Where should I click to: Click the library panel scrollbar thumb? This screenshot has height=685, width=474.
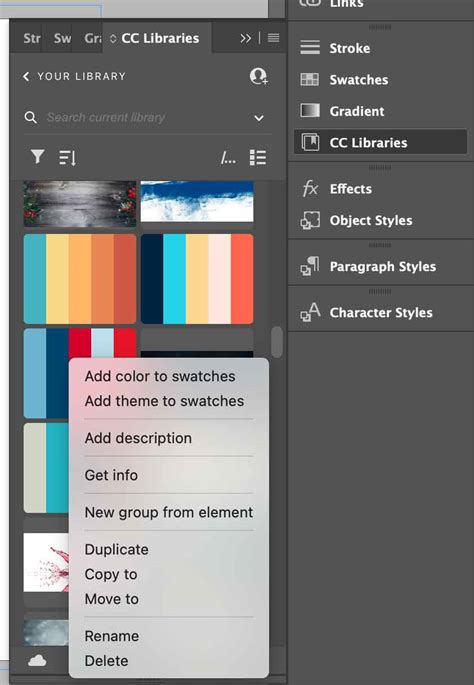click(x=277, y=342)
